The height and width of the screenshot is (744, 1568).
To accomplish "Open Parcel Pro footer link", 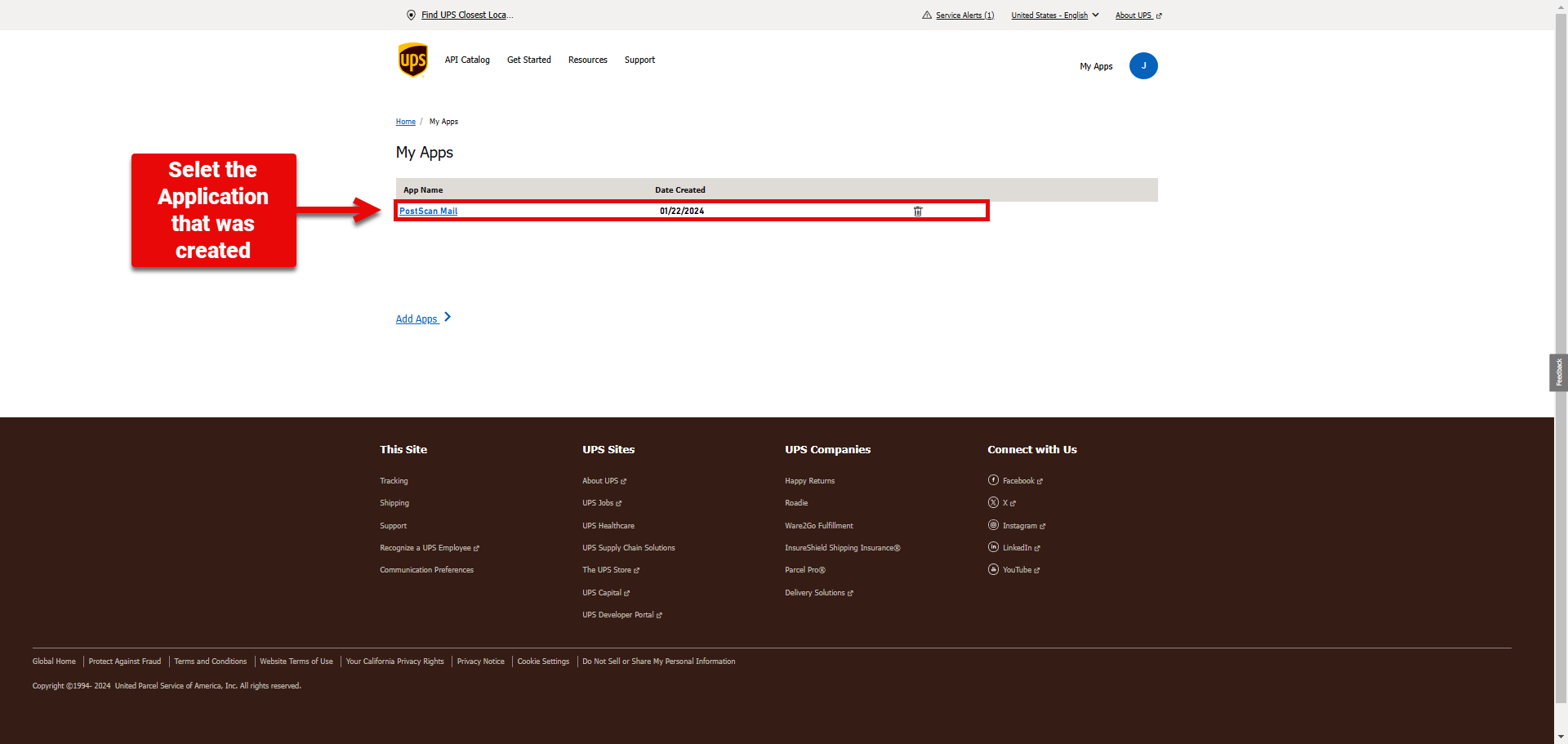I will [x=805, y=570].
